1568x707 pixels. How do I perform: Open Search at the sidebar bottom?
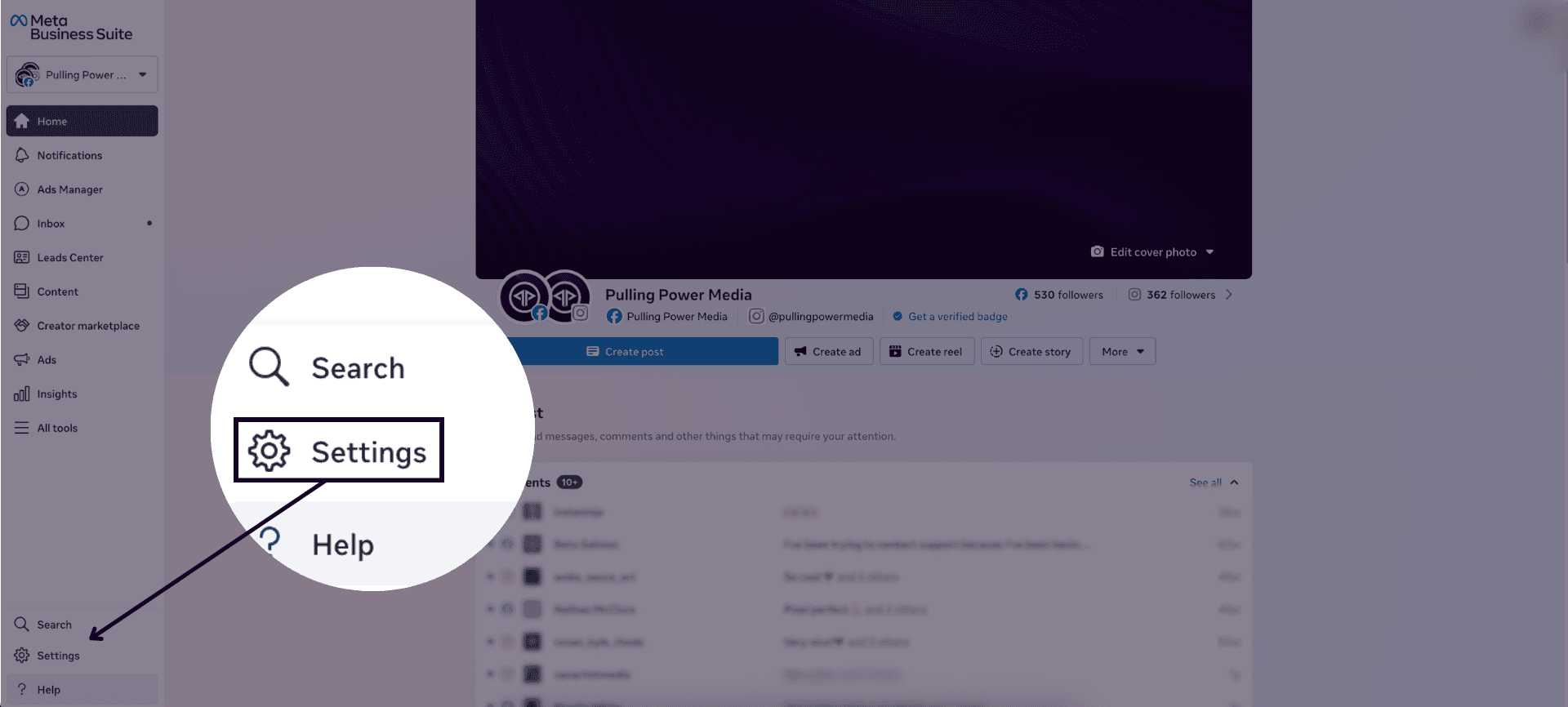[x=82, y=625]
